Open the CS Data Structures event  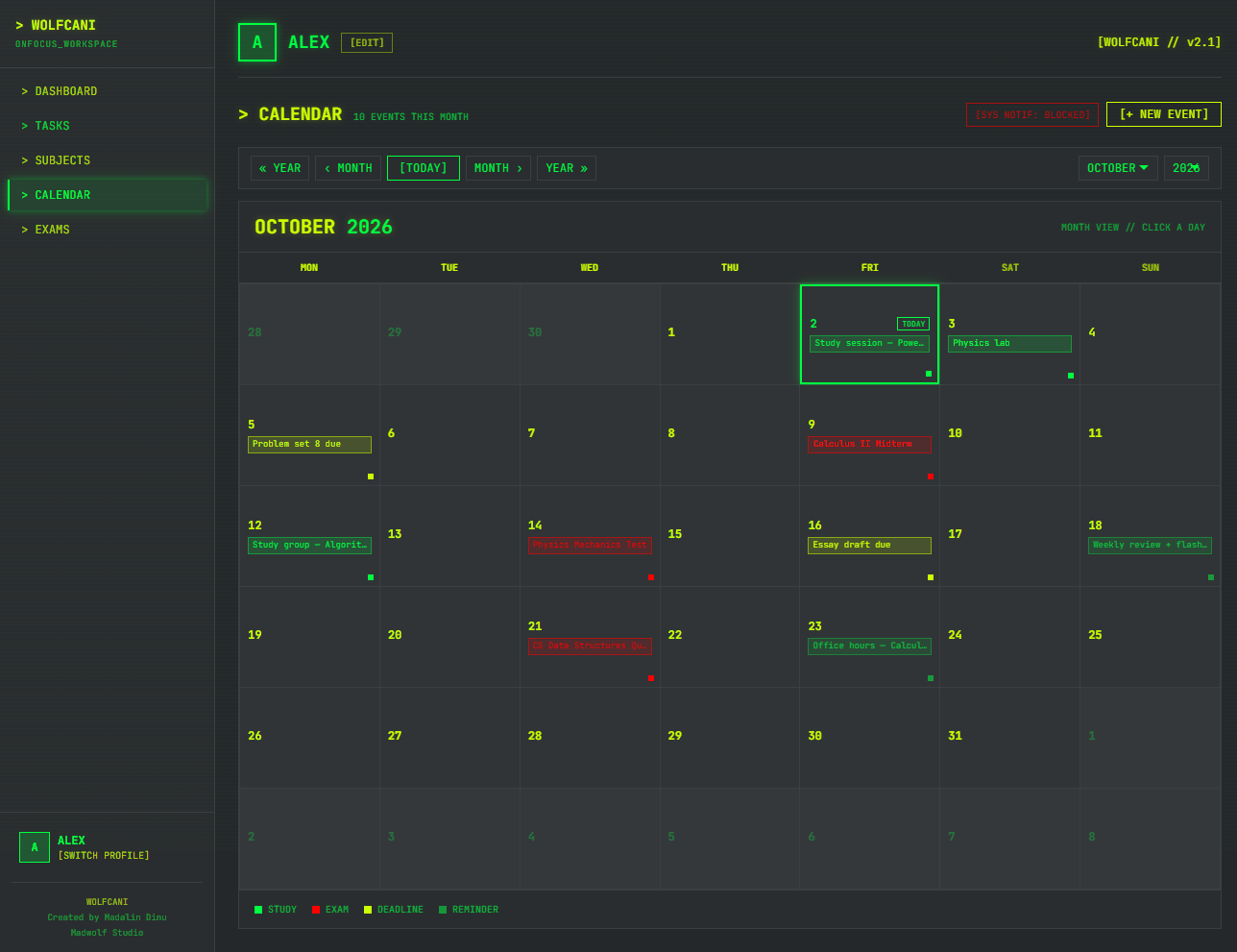coord(590,646)
